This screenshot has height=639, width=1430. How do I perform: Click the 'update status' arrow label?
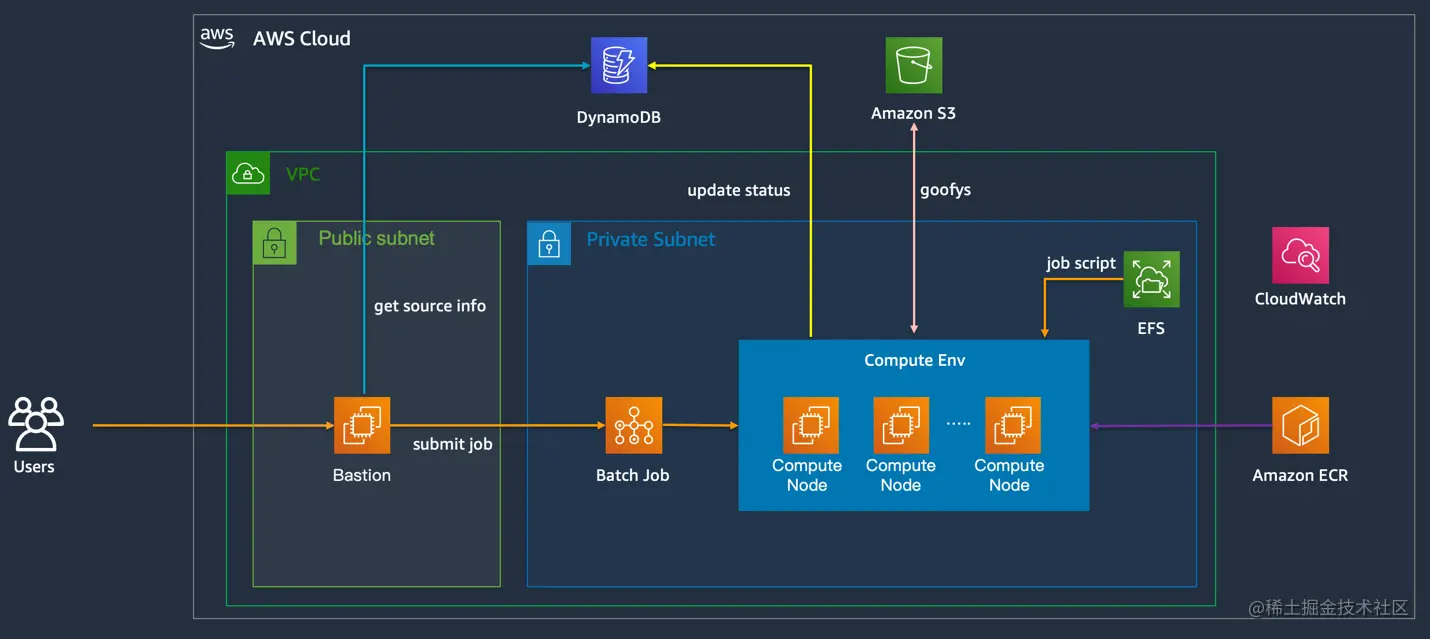click(739, 190)
